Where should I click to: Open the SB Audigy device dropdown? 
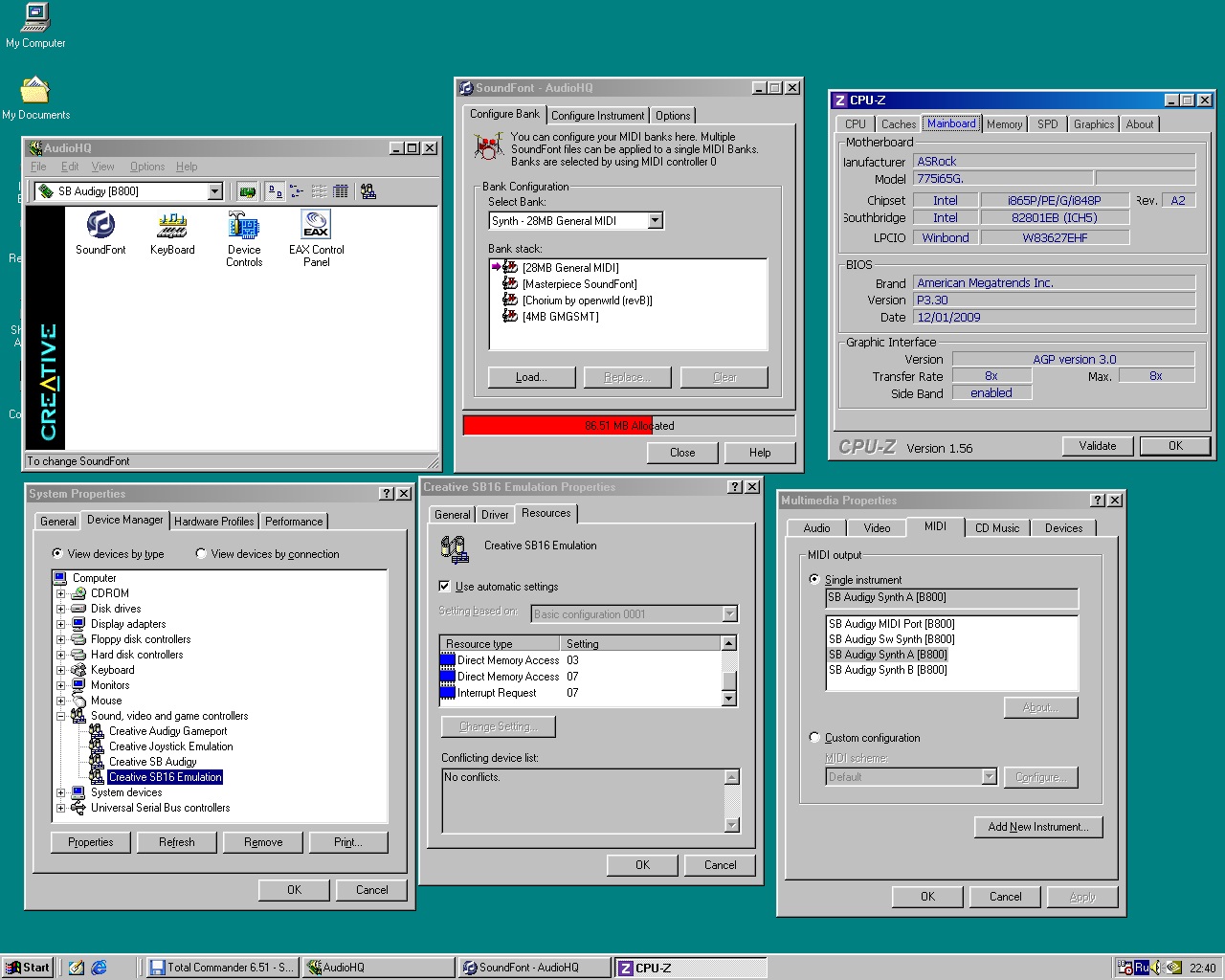click(214, 191)
